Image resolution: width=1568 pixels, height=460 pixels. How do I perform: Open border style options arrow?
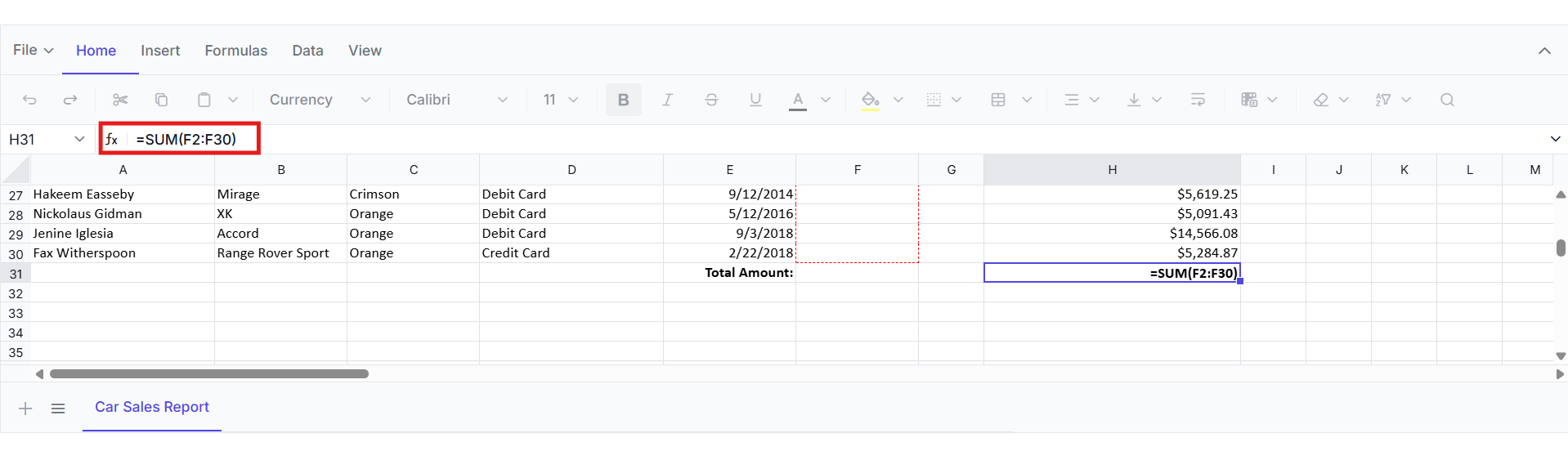coord(956,100)
